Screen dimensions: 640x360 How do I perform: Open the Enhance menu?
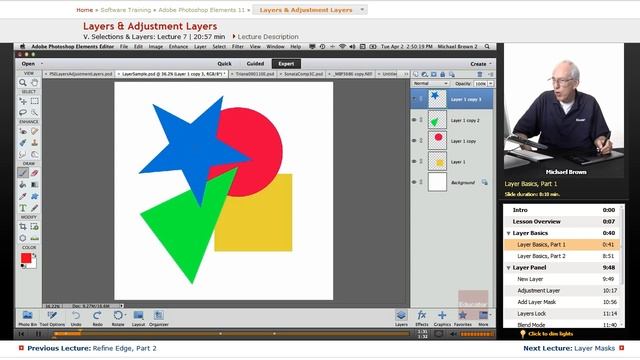(178, 47)
